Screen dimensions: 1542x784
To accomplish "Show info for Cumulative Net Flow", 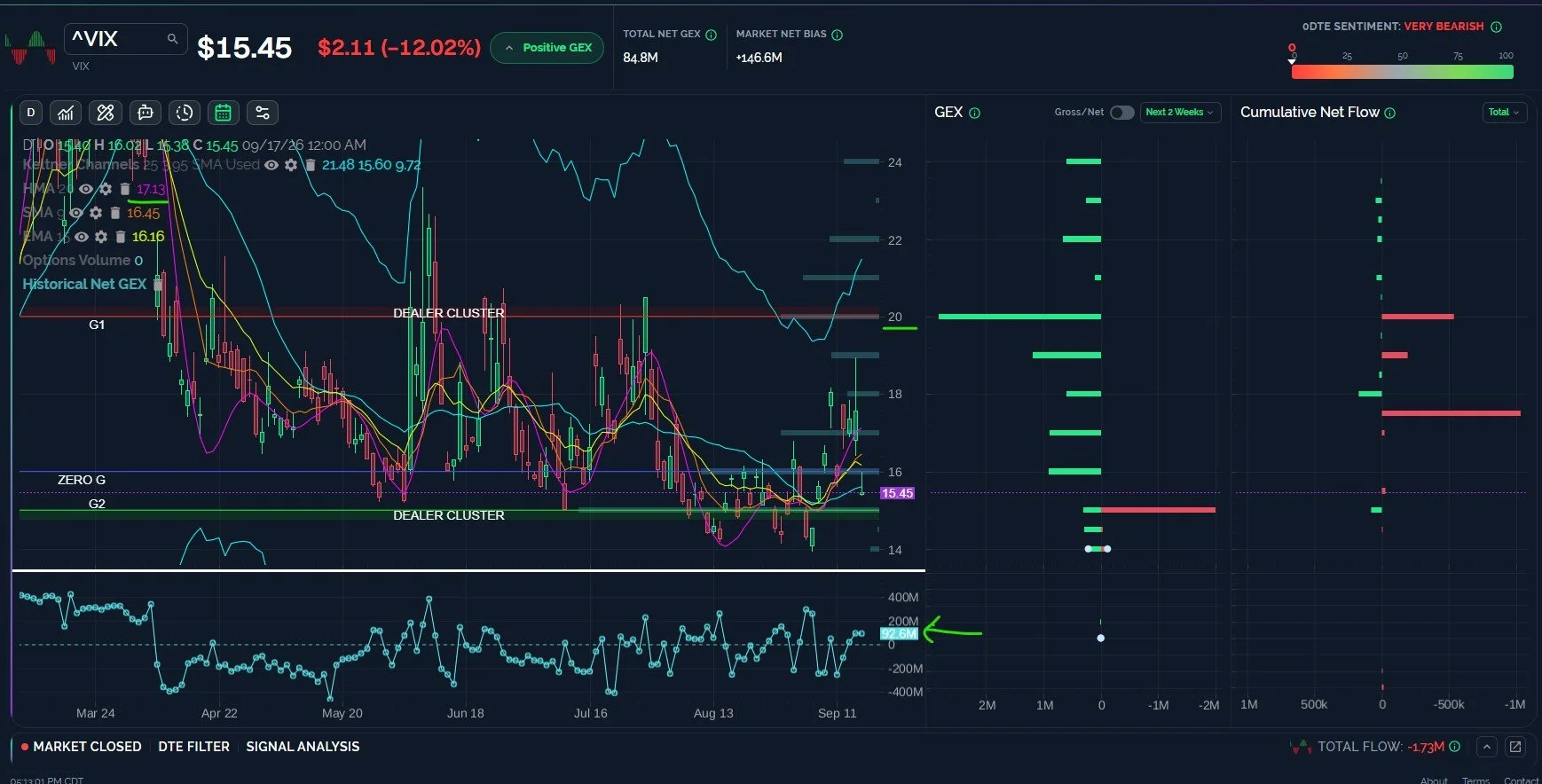I will point(1389,113).
